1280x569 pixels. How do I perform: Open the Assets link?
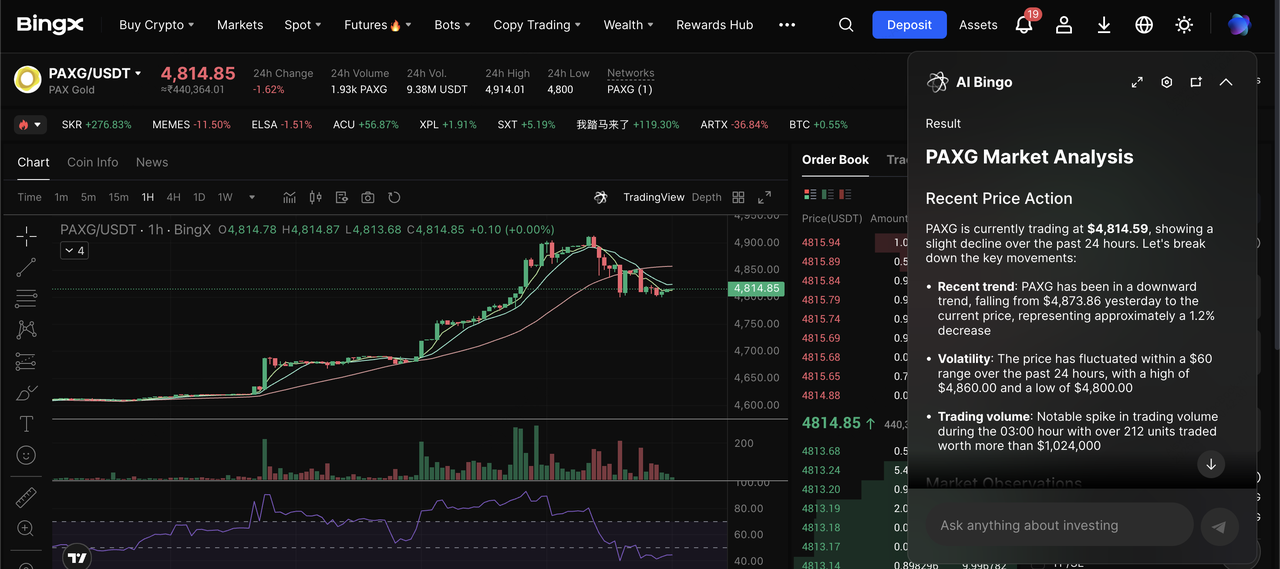978,25
